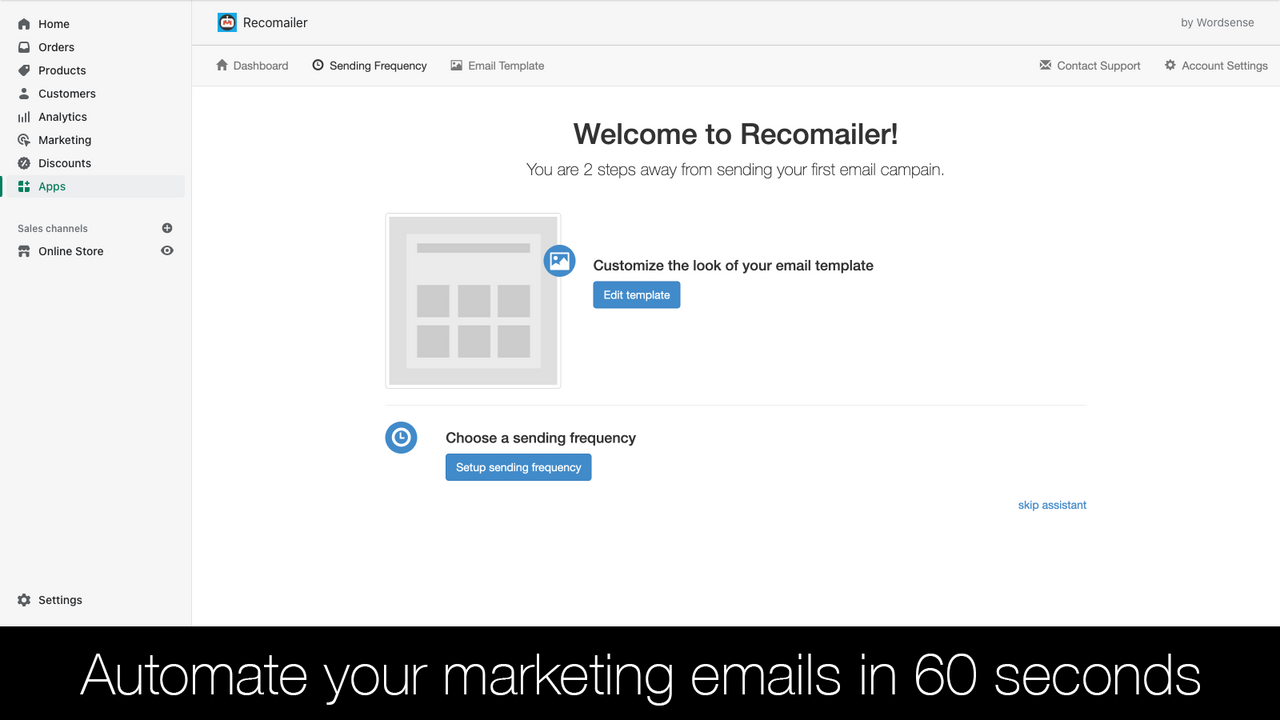Click the Products tag icon
This screenshot has width=1280, height=720.
click(24, 70)
